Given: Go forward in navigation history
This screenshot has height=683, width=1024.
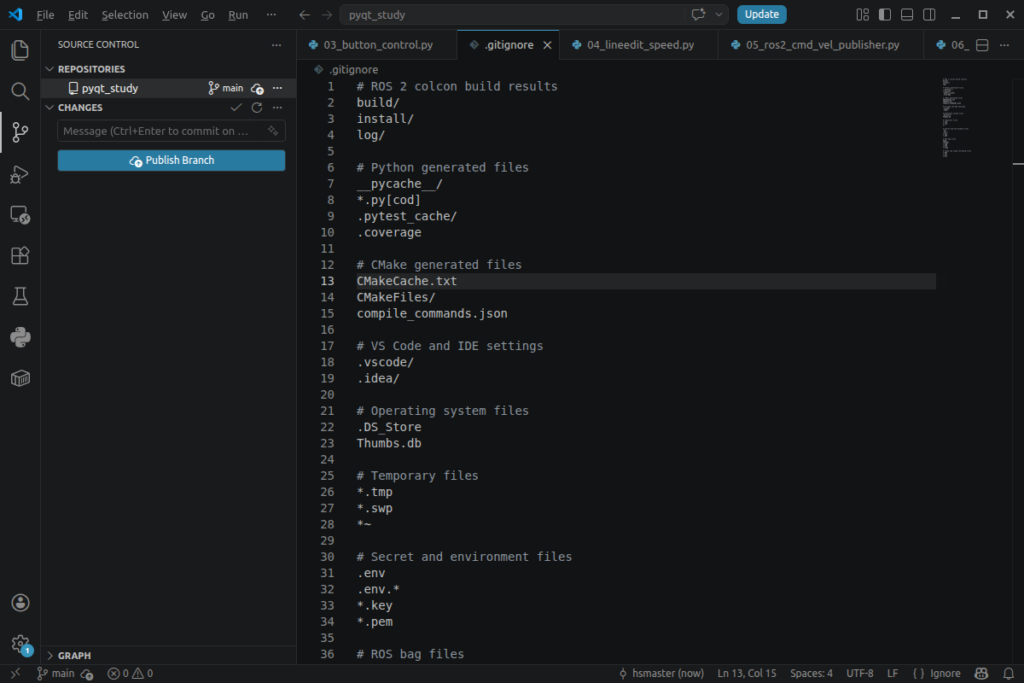Looking at the screenshot, I should tap(327, 14).
